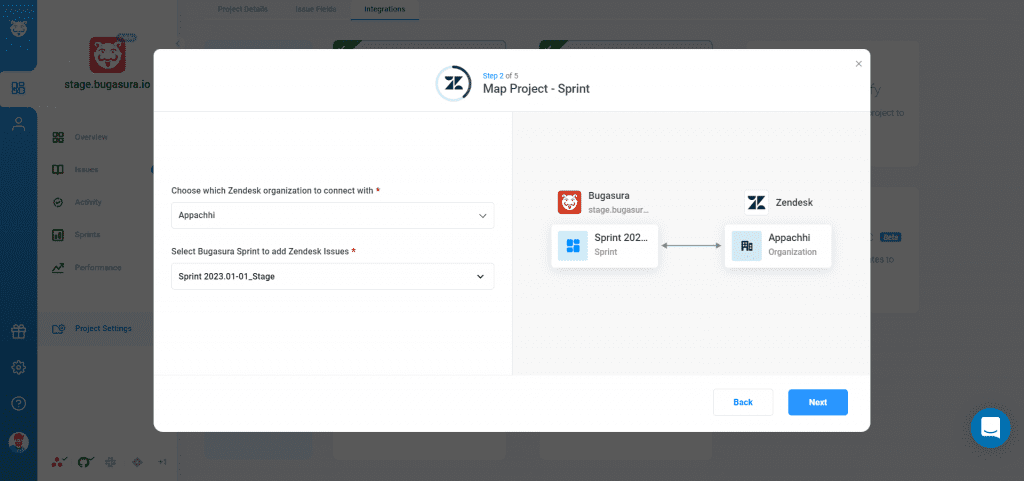The width and height of the screenshot is (1024, 481).
Task: Open the gift rewards icon in sidebar
Action: click(18, 332)
